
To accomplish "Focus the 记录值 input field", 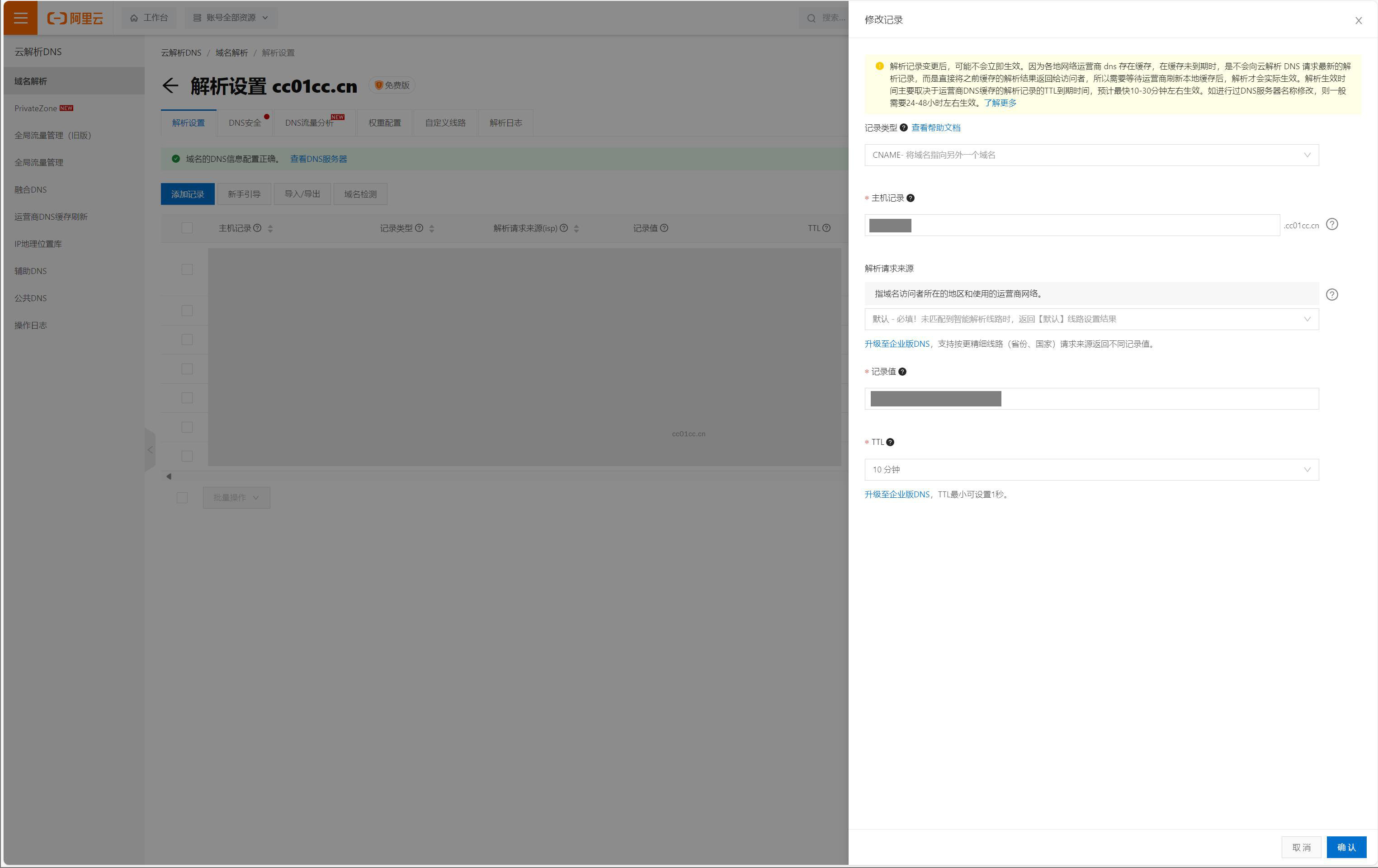I will pos(1091,399).
